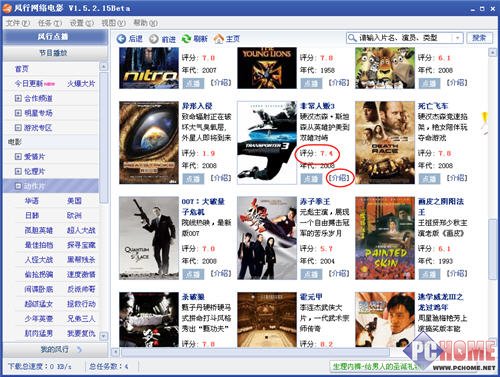500x377 pixels.
Task: Open the 视图 menu
Action: pos(113,23)
